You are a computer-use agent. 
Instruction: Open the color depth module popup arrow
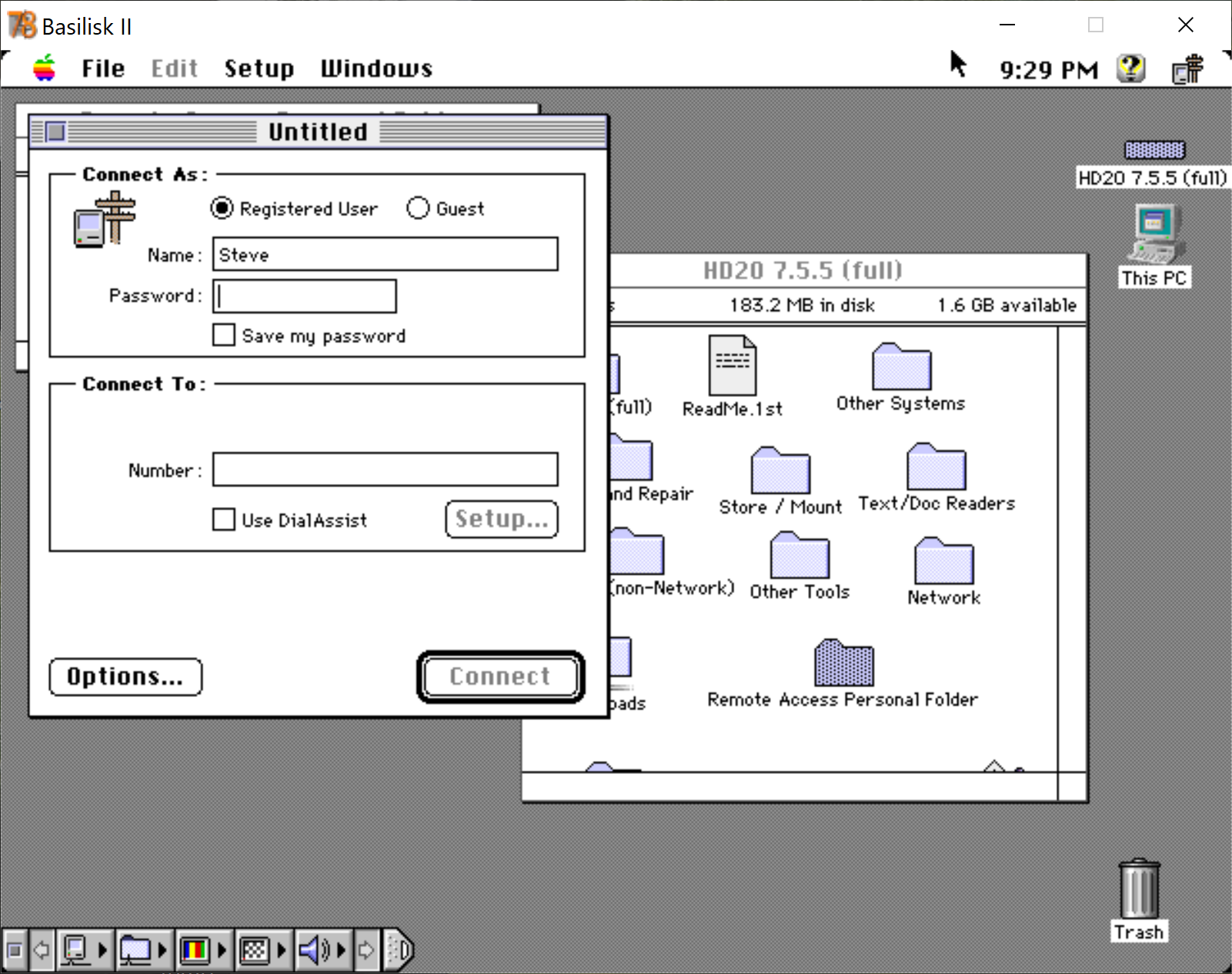click(222, 950)
